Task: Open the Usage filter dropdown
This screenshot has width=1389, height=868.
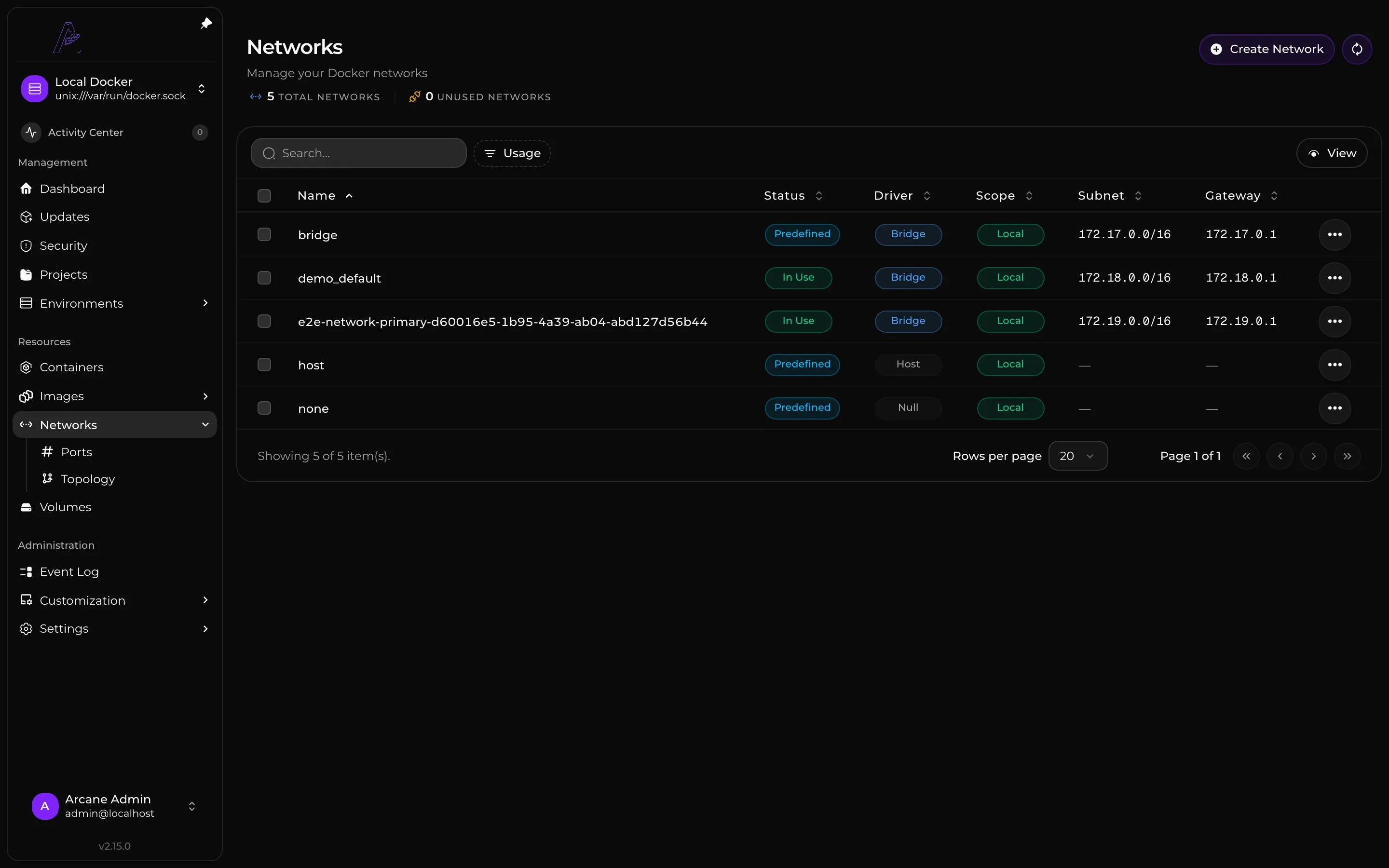Action: tap(512, 153)
